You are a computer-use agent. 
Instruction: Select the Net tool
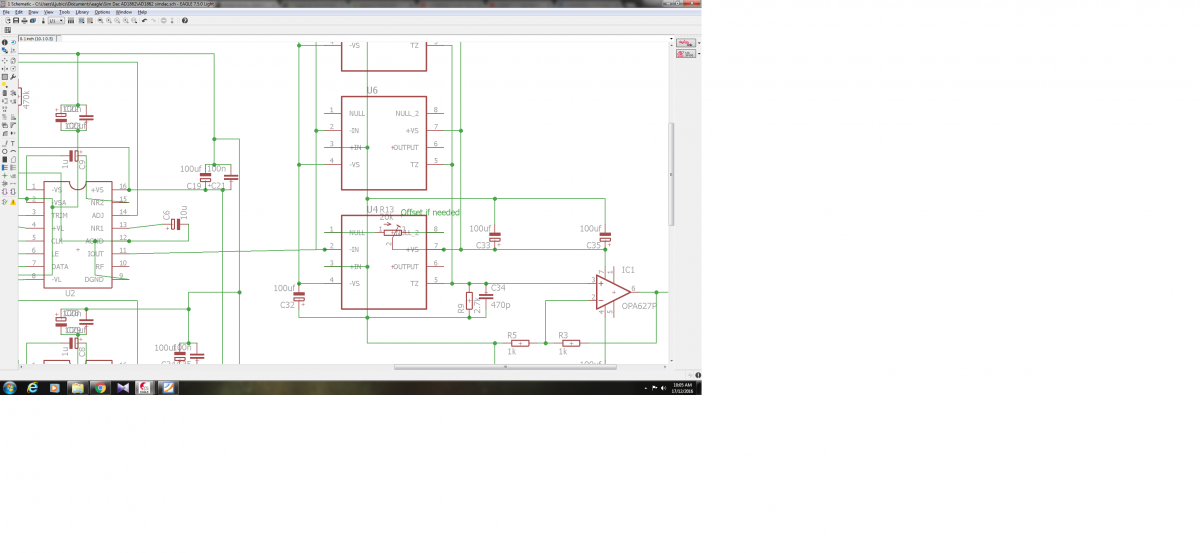coord(13,167)
